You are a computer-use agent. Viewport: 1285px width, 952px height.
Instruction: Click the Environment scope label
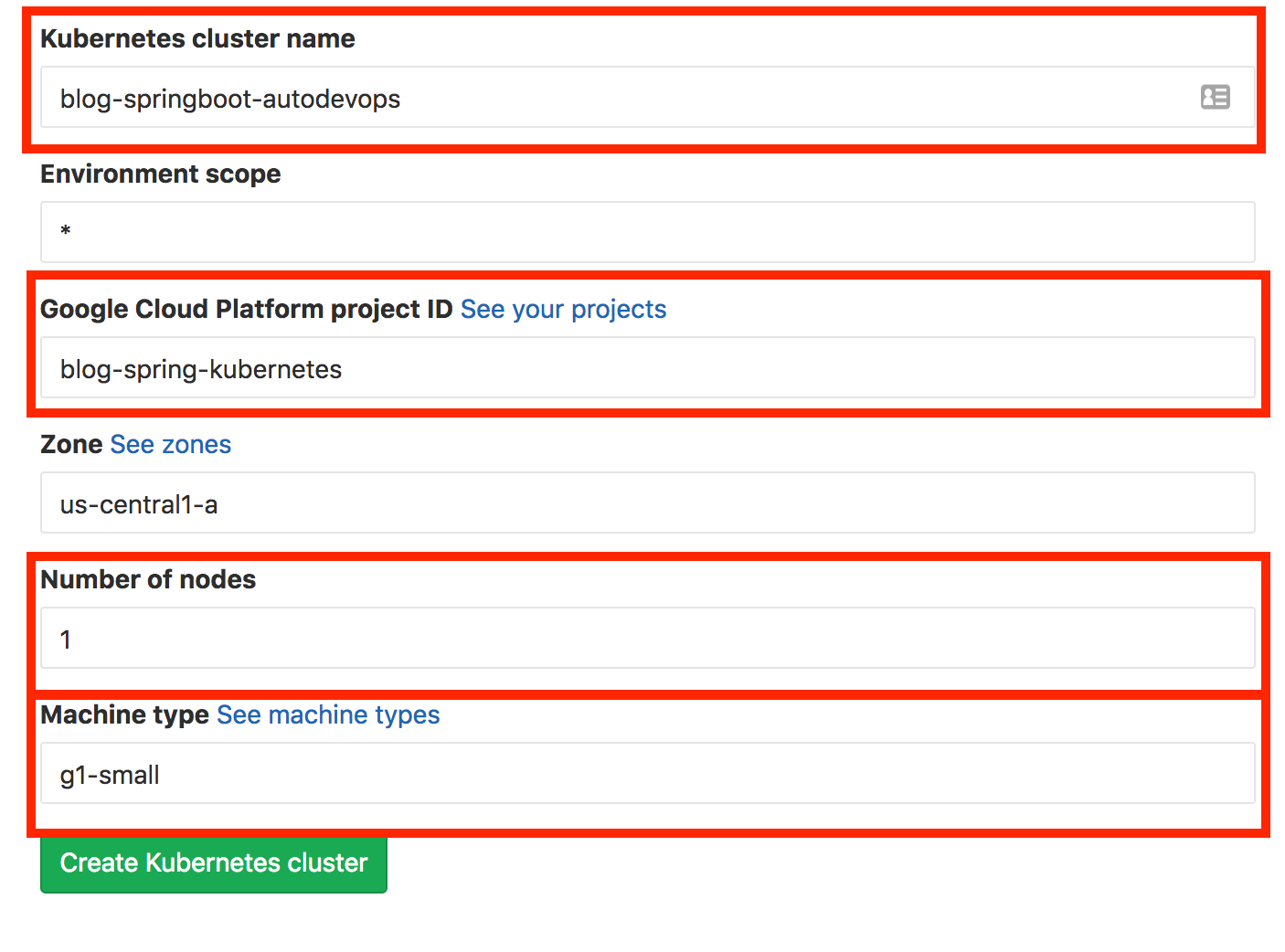pyautogui.click(x=161, y=175)
